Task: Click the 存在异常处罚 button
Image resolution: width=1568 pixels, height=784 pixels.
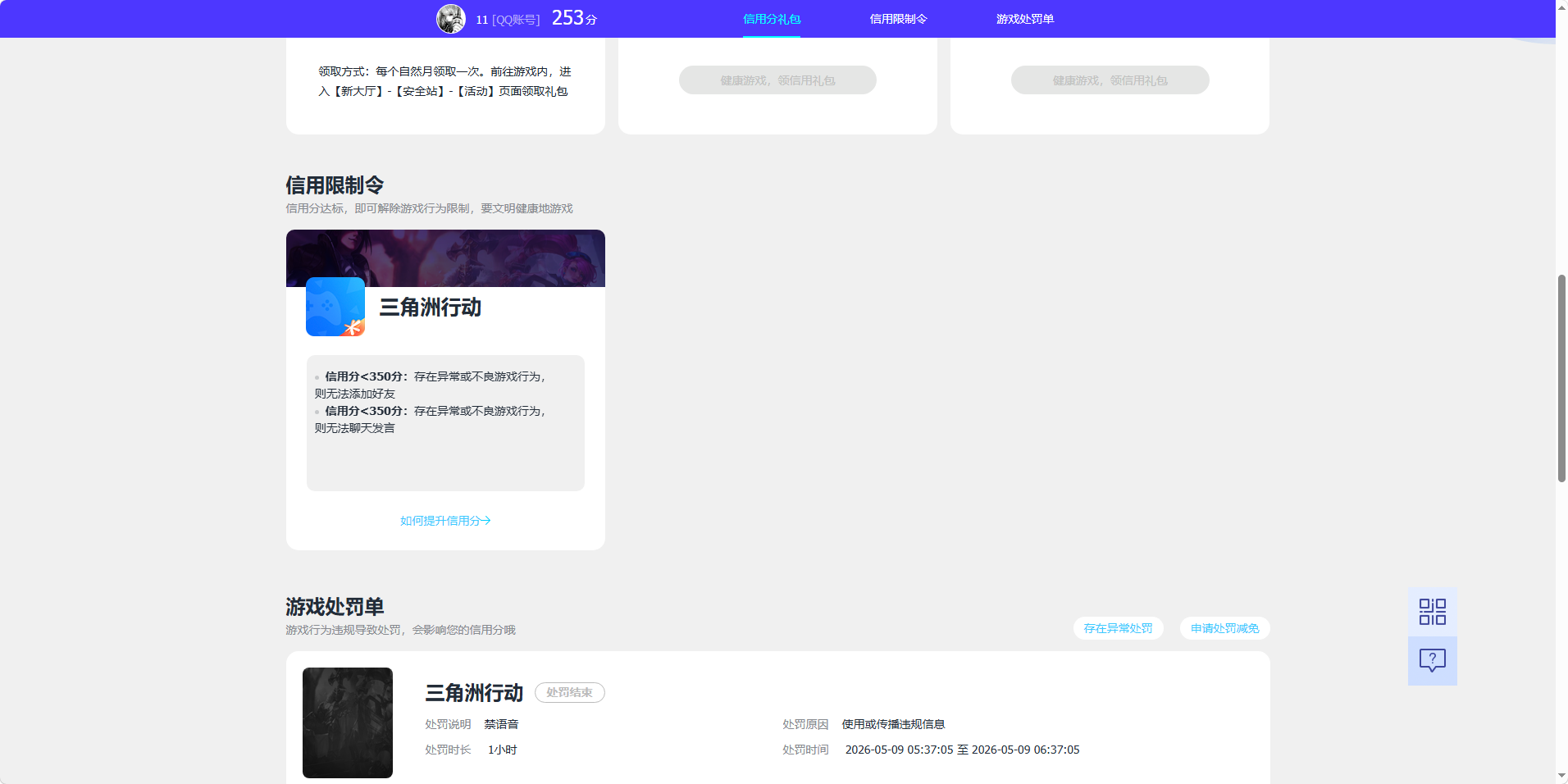Action: point(1118,628)
